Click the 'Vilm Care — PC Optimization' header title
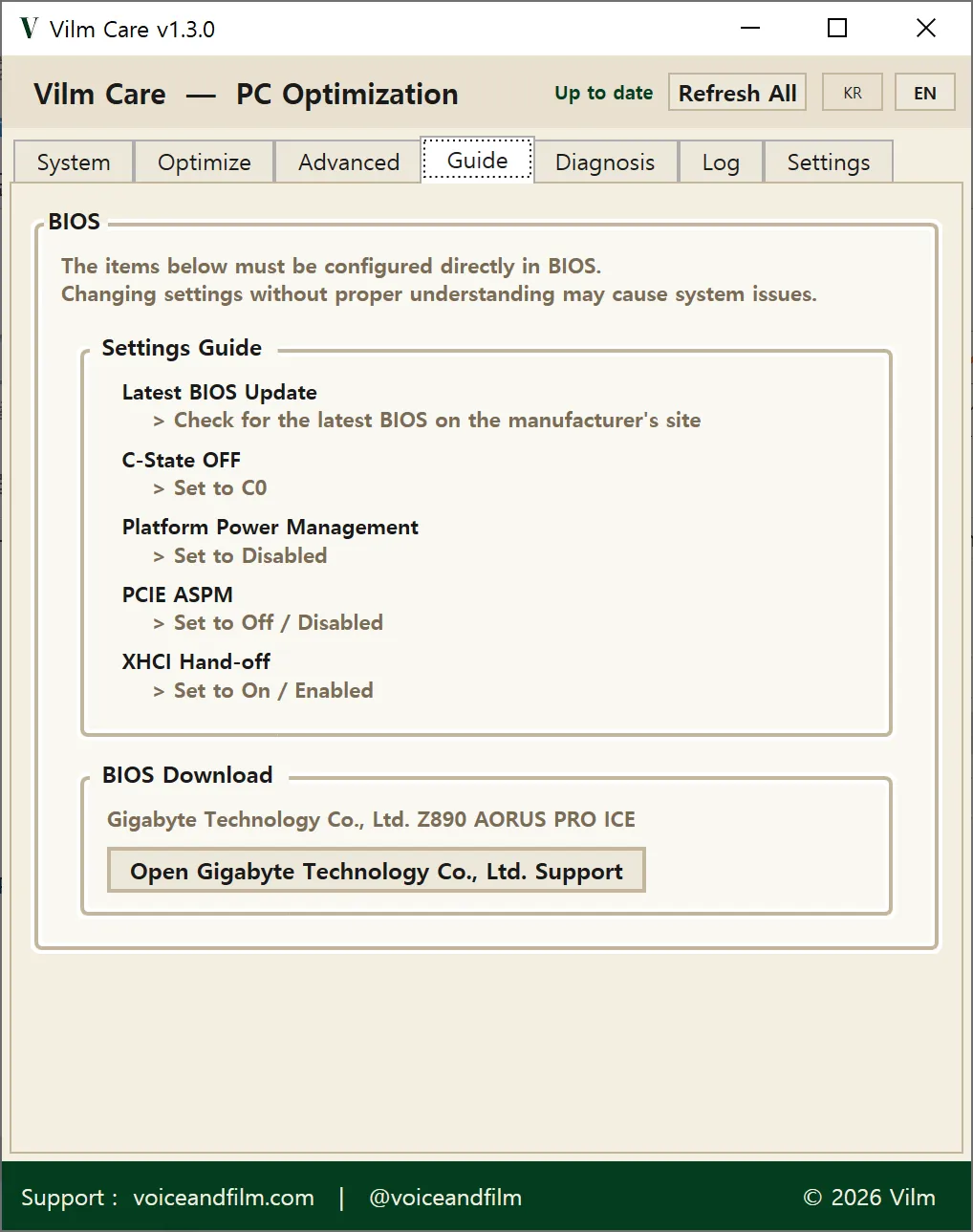The height and width of the screenshot is (1232, 973). pos(246,95)
